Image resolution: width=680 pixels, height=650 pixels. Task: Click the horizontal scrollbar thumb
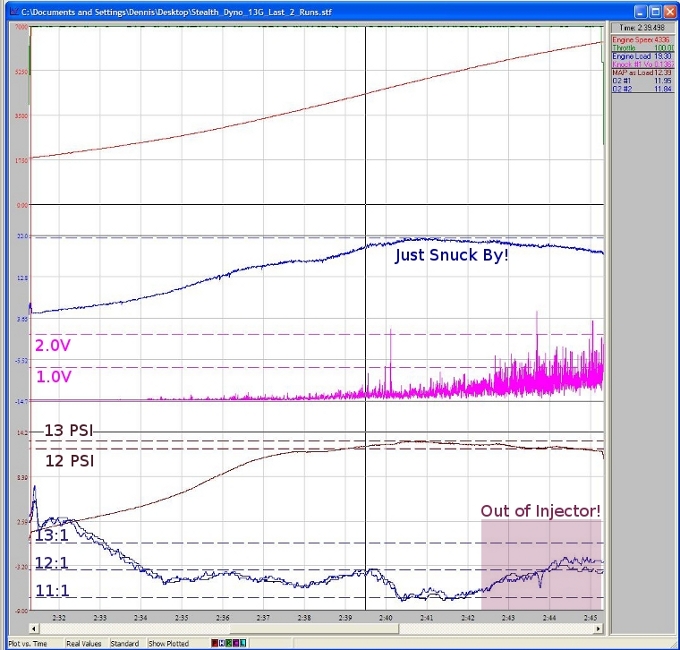tap(314, 628)
